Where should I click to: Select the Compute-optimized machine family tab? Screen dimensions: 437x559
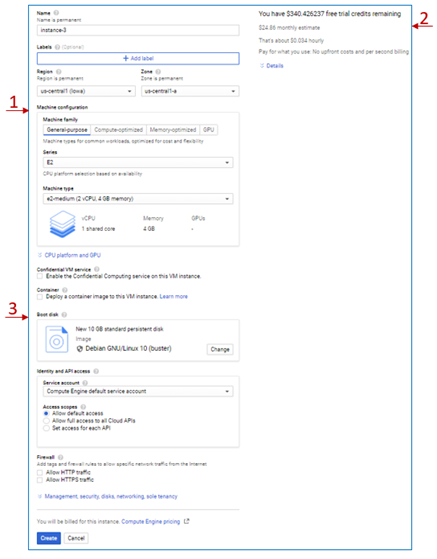pyautogui.click(x=119, y=130)
